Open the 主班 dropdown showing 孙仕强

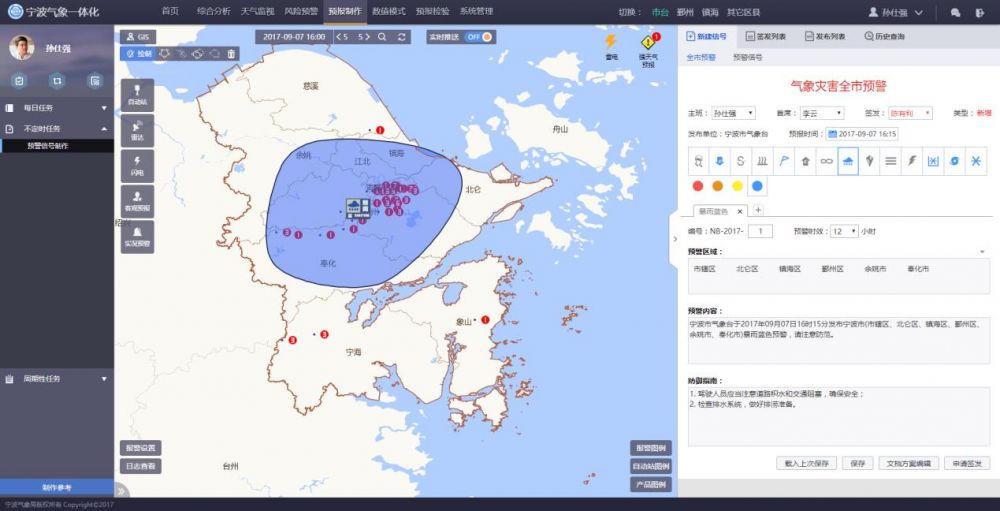(733, 113)
